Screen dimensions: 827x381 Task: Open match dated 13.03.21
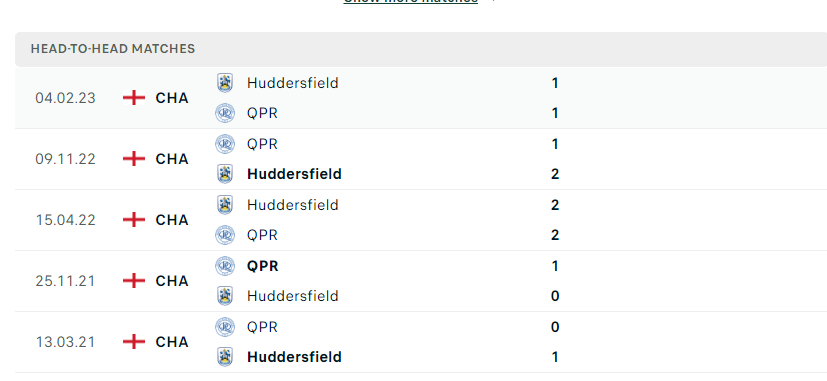(421, 342)
